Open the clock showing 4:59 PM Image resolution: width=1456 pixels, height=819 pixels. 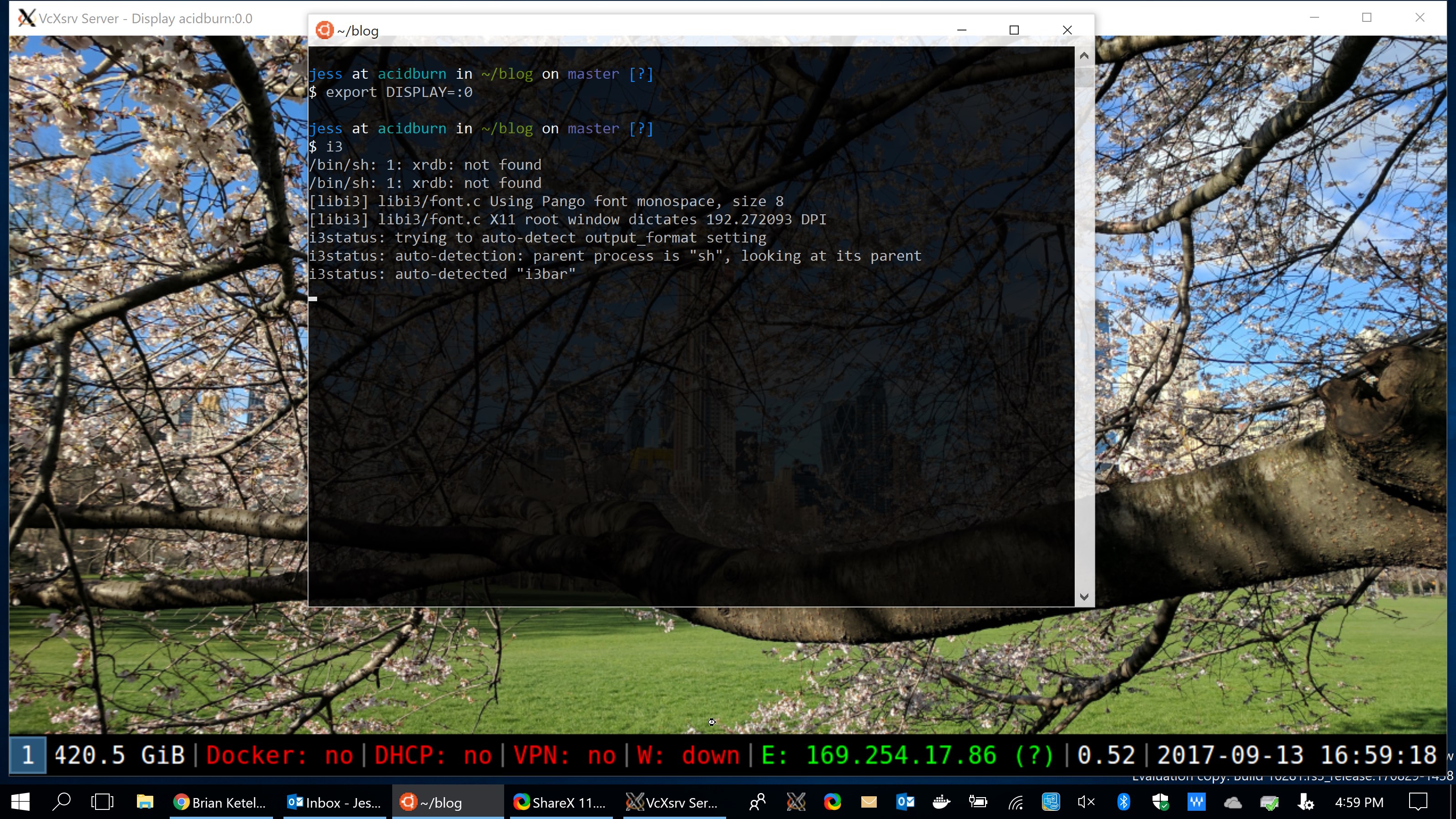coord(1359,801)
